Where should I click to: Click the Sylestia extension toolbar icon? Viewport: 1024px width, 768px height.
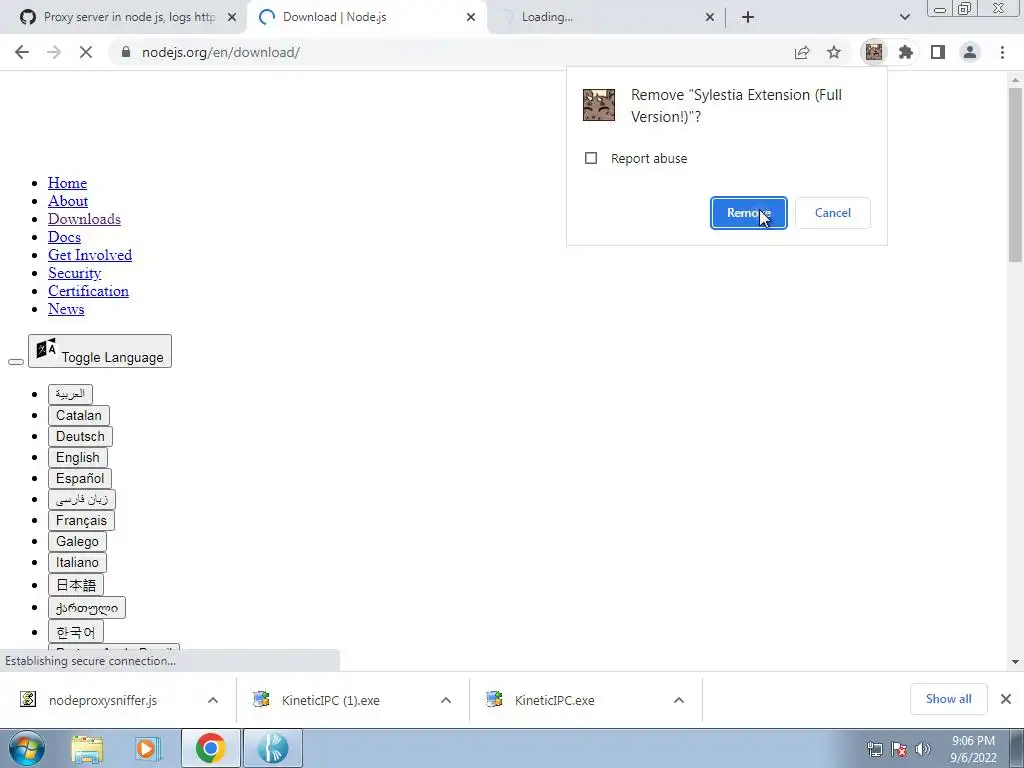(874, 52)
